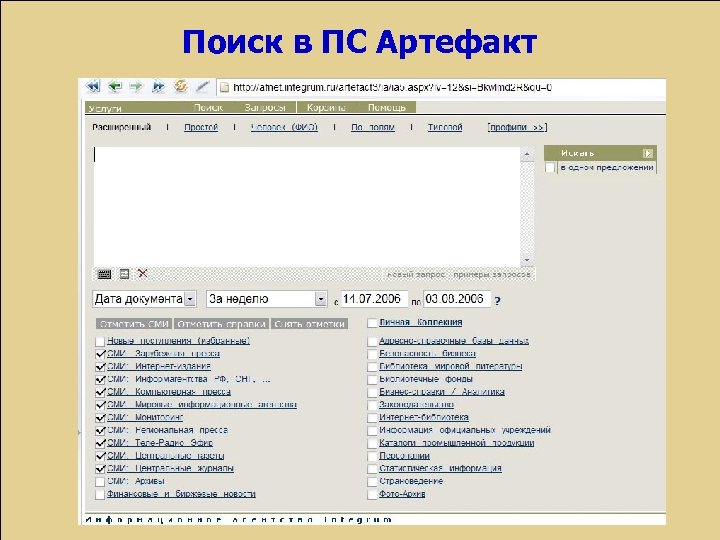This screenshot has width=720, height=540.
Task: Click the fast-forward browser icon
Action: (158, 86)
